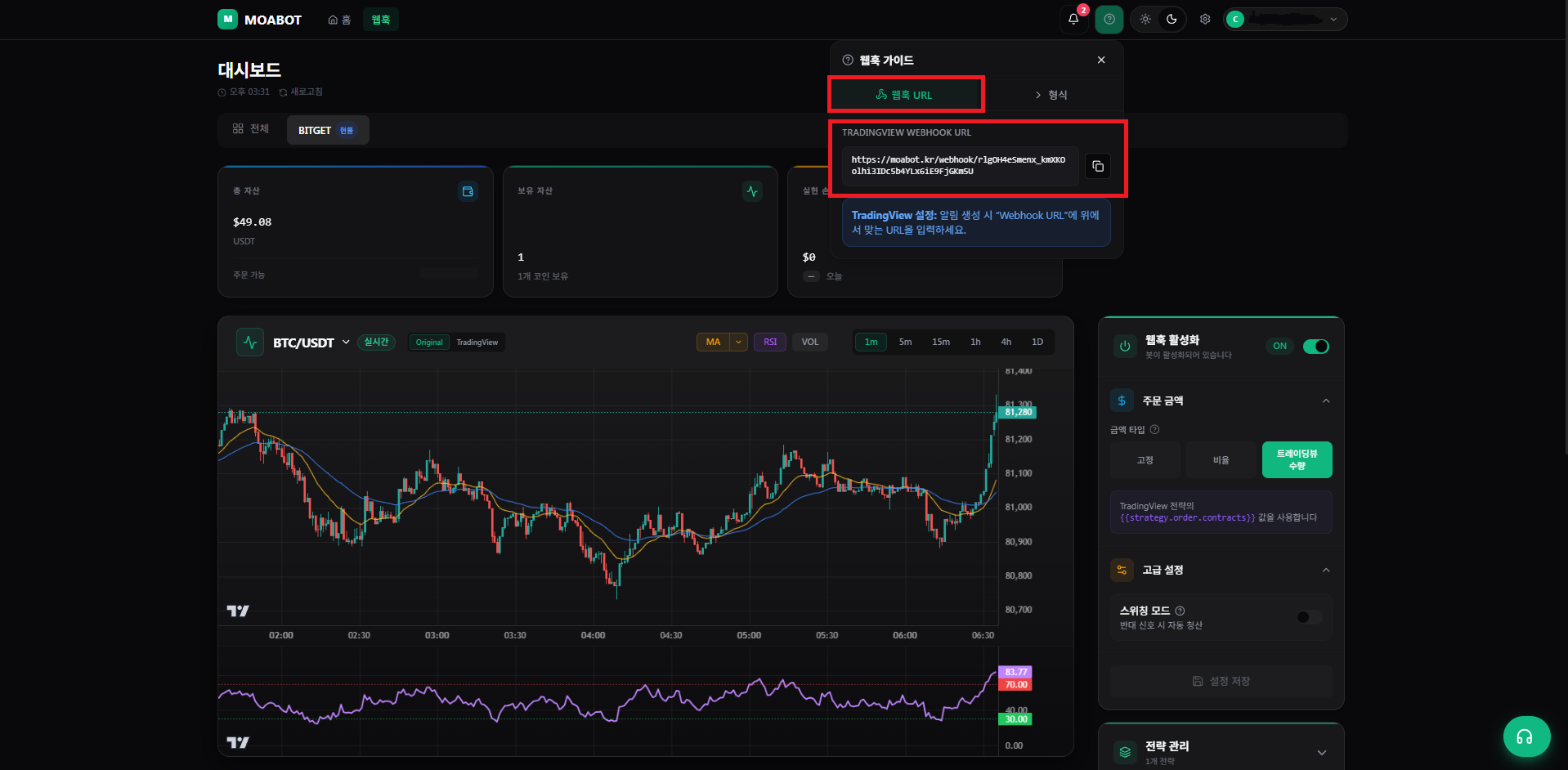The image size is (1568, 770).
Task: Switch to dark theme moon icon
Action: [1172, 19]
